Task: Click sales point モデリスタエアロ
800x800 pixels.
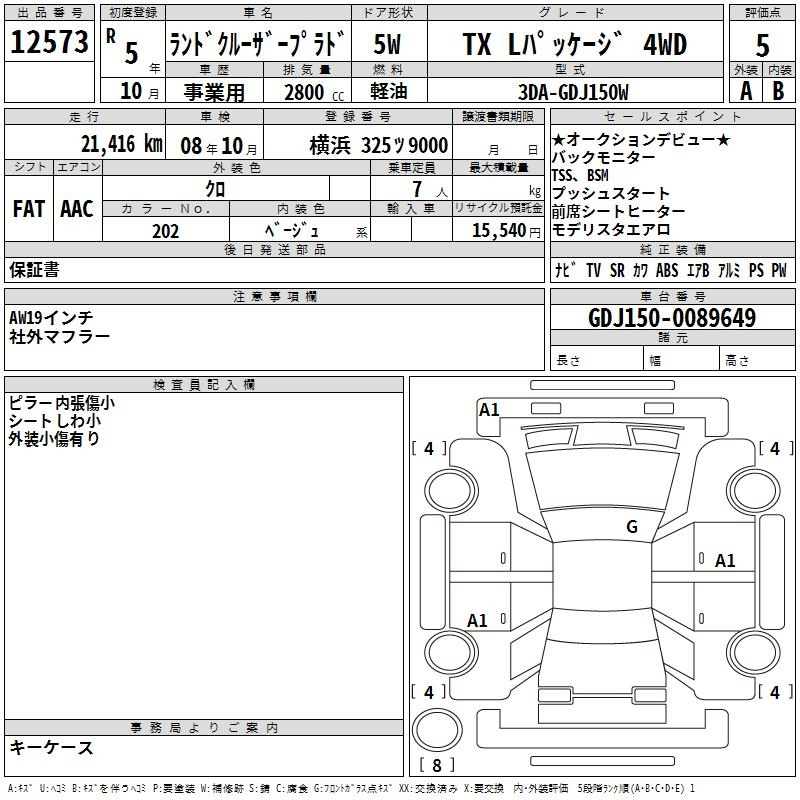Action: 611,229
